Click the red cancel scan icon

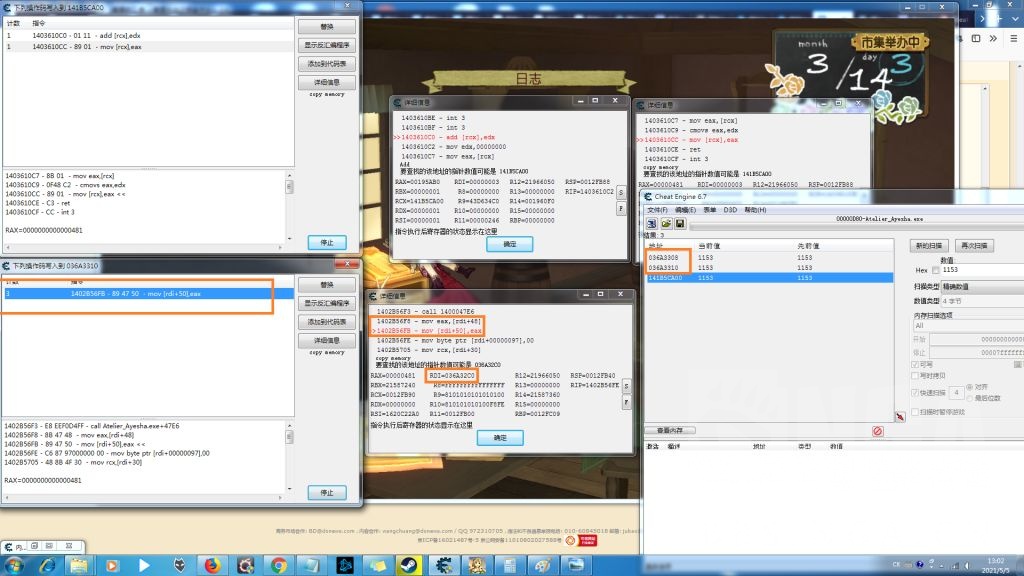876,432
